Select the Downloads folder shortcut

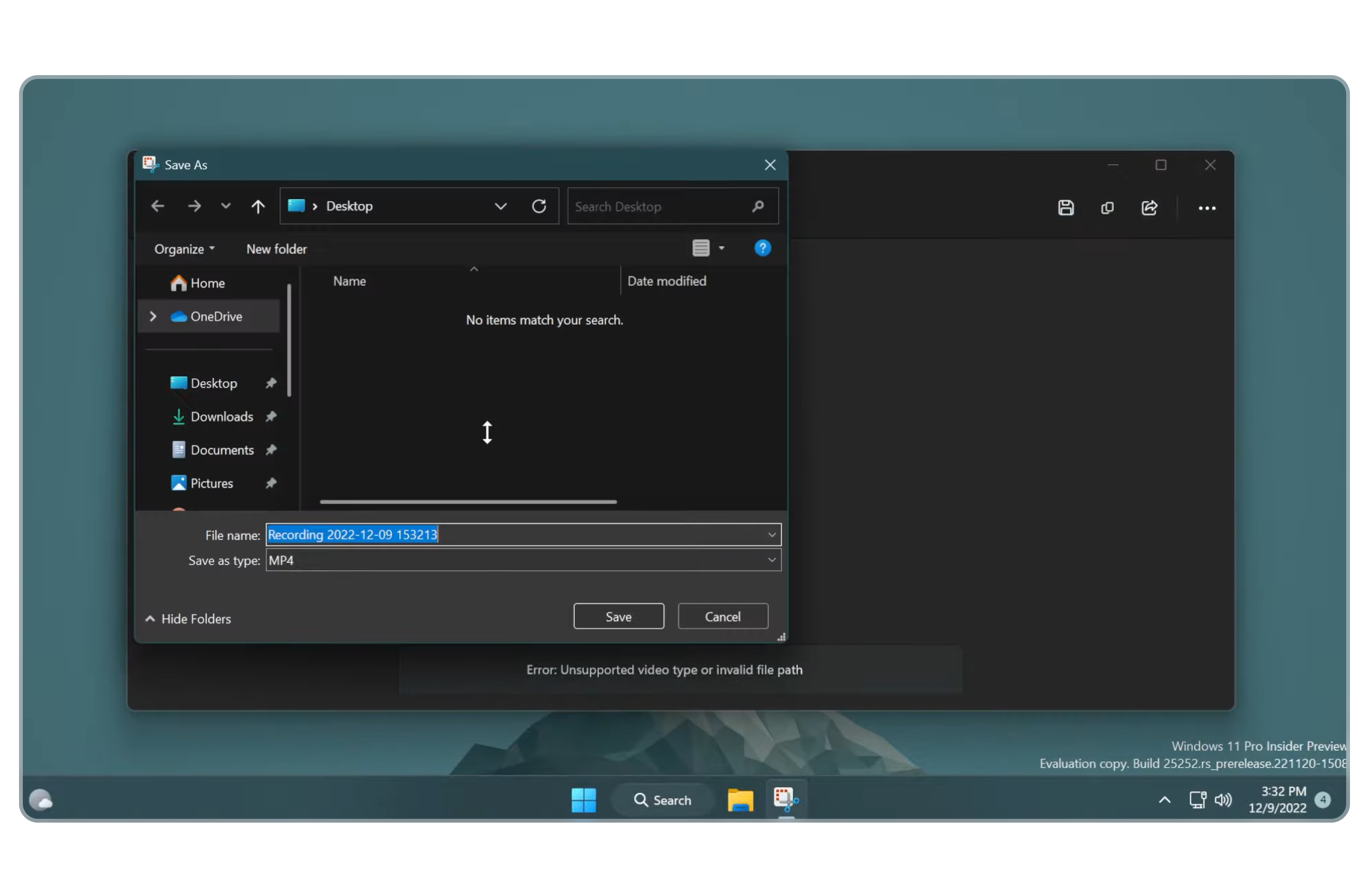(x=221, y=416)
